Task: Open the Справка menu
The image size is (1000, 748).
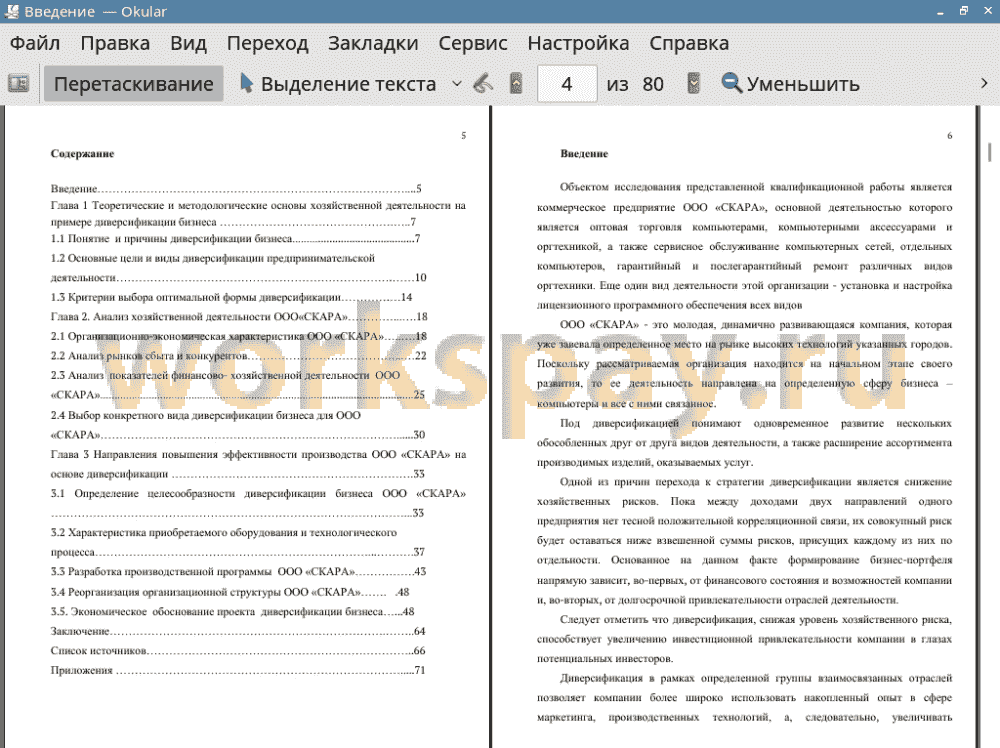Action: pos(689,43)
